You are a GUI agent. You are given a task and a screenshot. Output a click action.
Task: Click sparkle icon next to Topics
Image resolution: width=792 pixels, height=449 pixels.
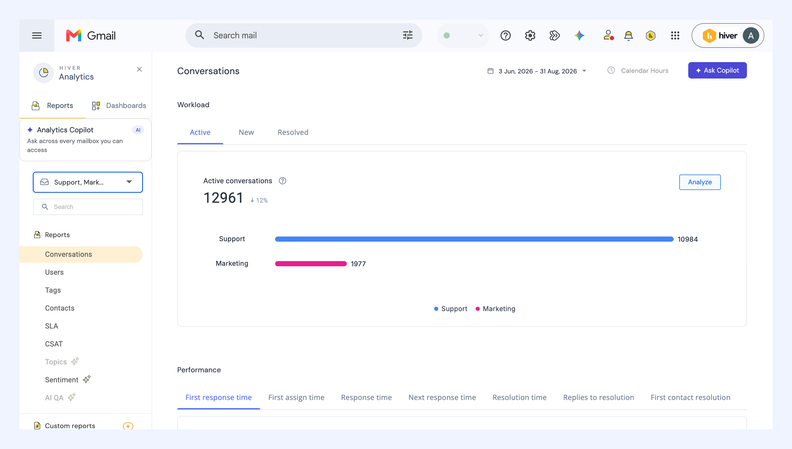click(75, 361)
